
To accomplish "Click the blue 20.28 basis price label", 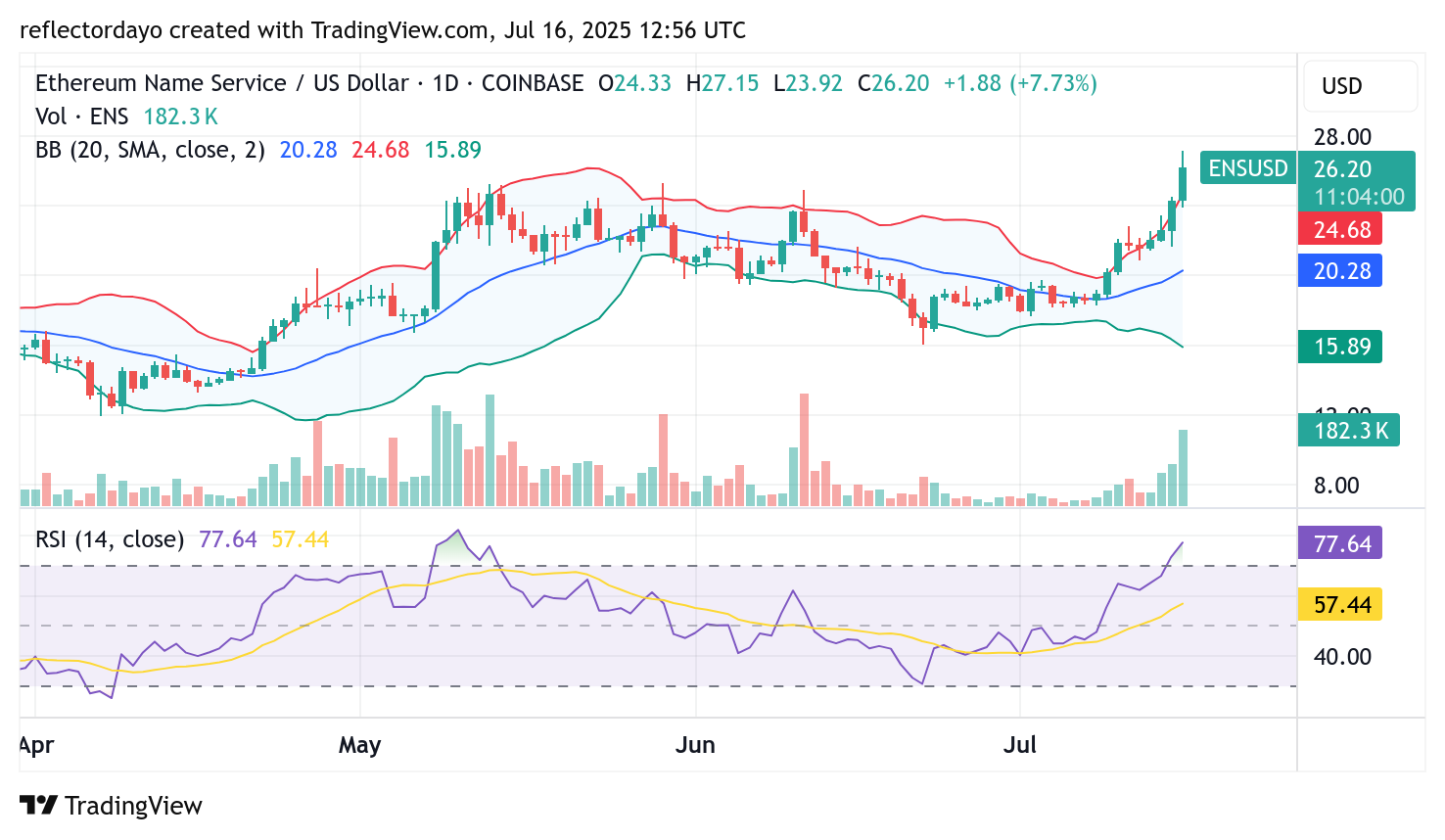I will click(x=1340, y=271).
